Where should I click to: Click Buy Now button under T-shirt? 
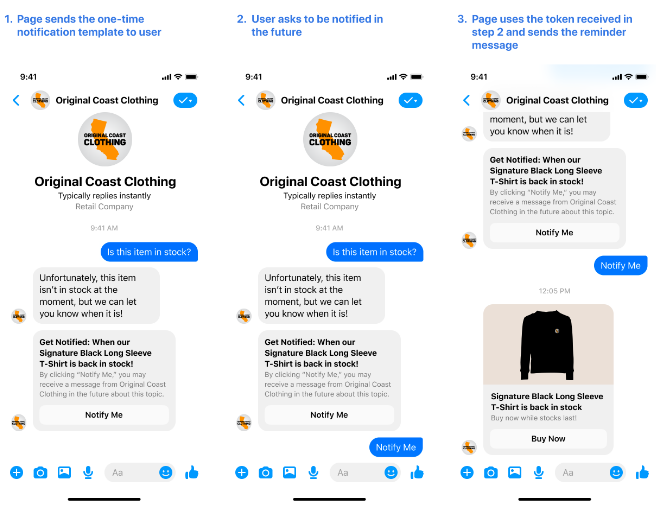[x=548, y=439]
